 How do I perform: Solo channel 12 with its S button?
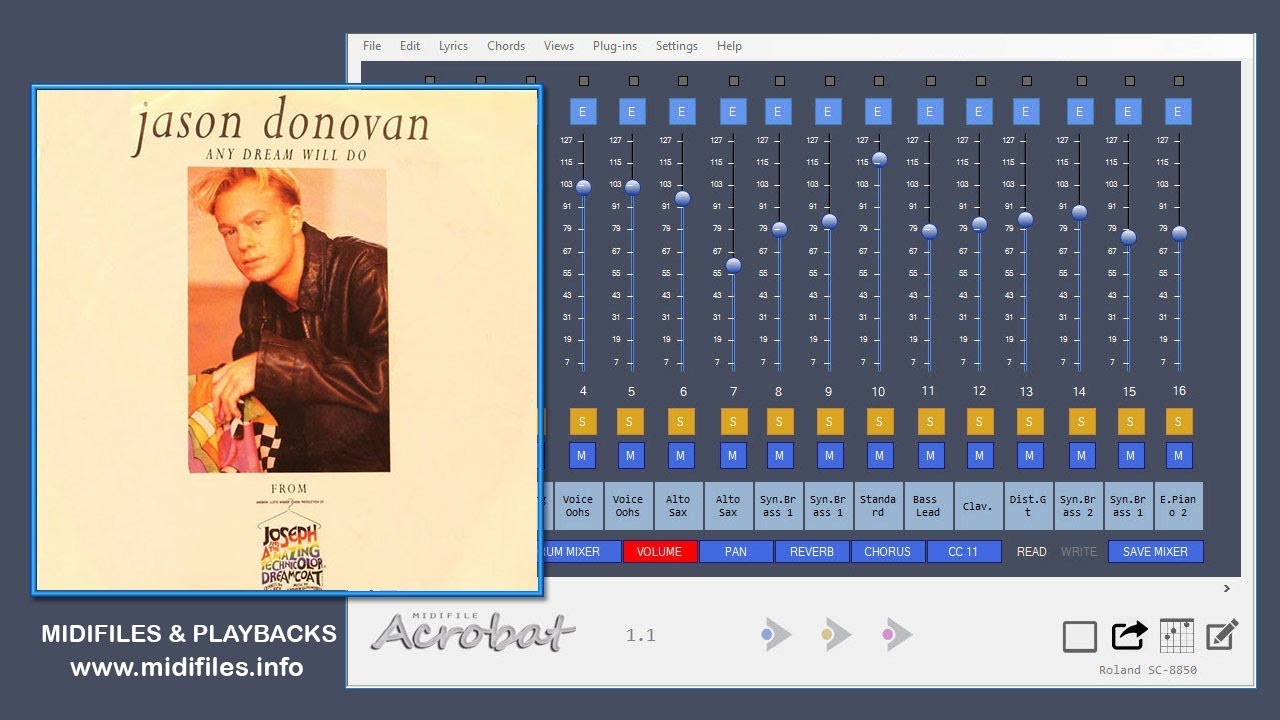(979, 421)
